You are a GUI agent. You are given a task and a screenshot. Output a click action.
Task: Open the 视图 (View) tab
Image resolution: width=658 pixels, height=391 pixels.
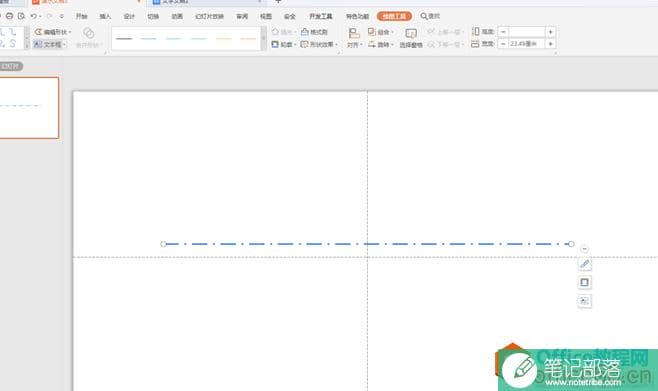[266, 16]
